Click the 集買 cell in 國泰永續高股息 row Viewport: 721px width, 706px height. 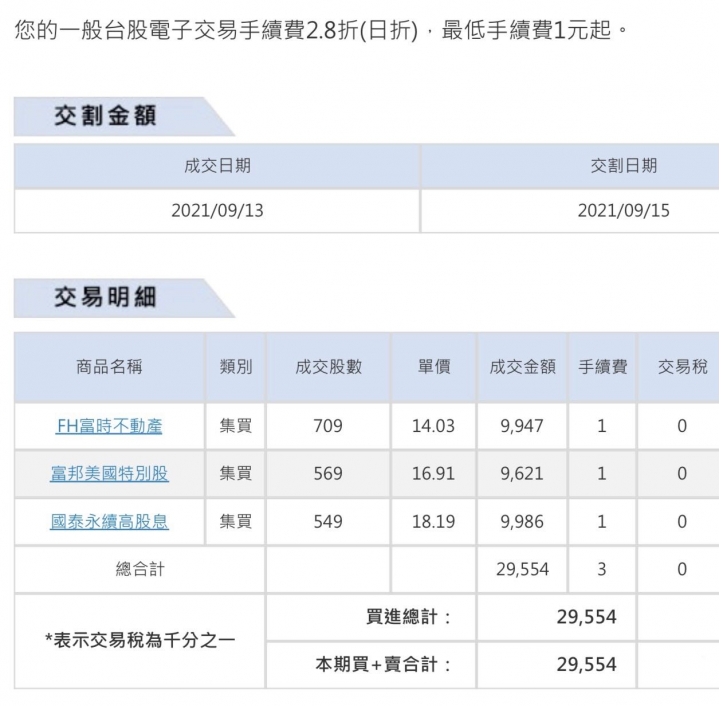click(x=236, y=522)
